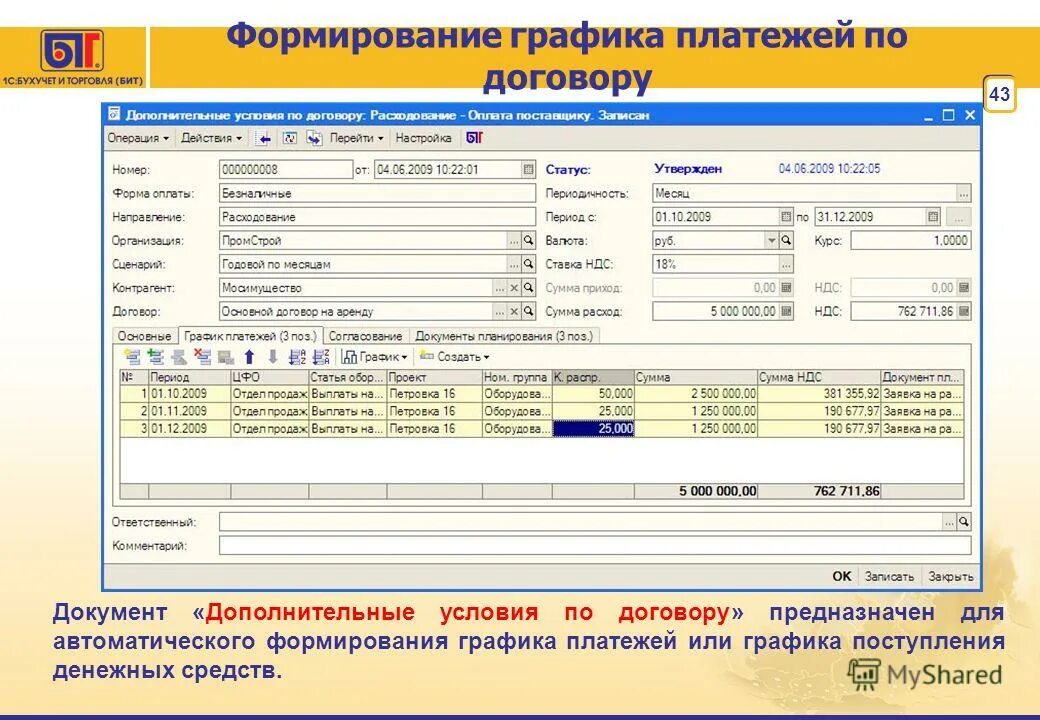Click the delete row icon in the table toolbar
The width and height of the screenshot is (1040, 720).
pyautogui.click(x=202, y=356)
